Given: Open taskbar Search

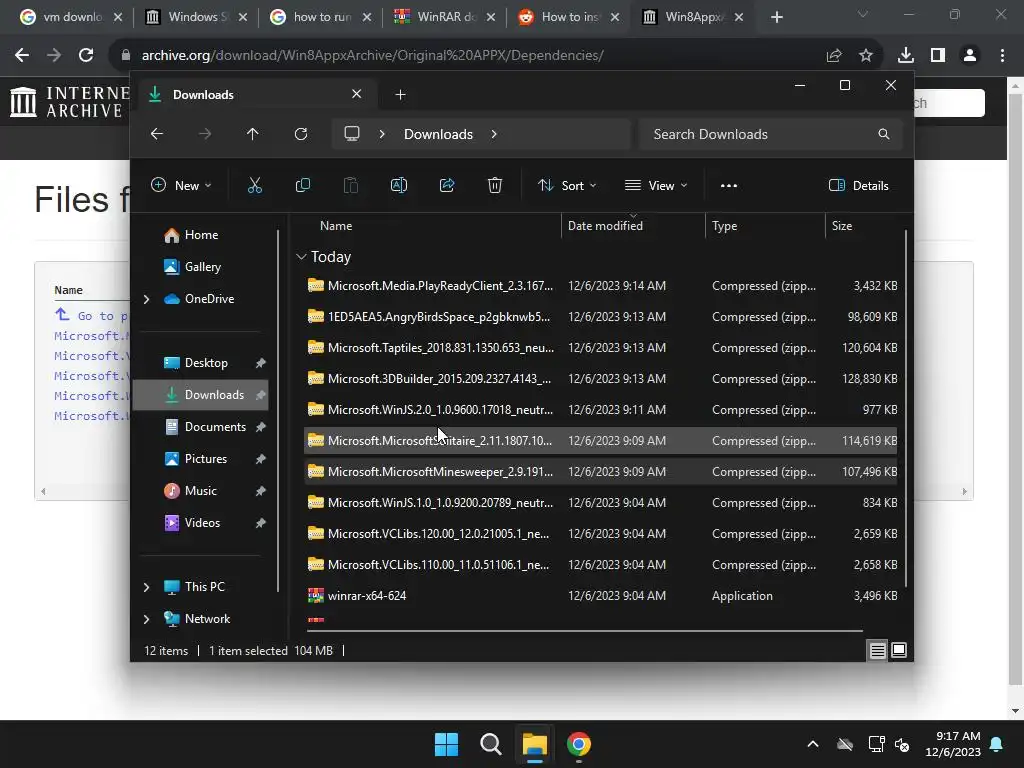Looking at the screenshot, I should click(490, 744).
